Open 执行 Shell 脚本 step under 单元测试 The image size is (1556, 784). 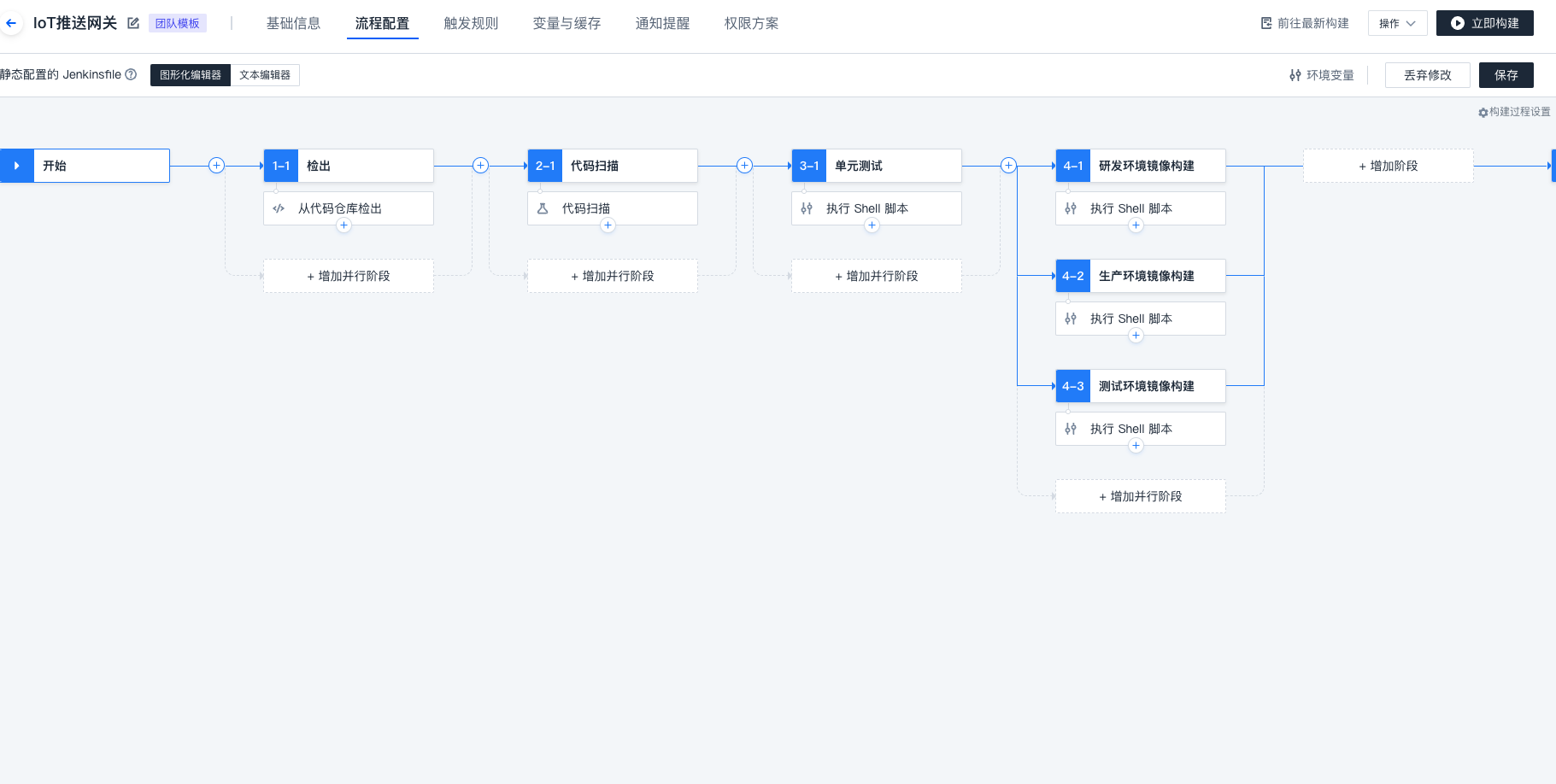(877, 208)
